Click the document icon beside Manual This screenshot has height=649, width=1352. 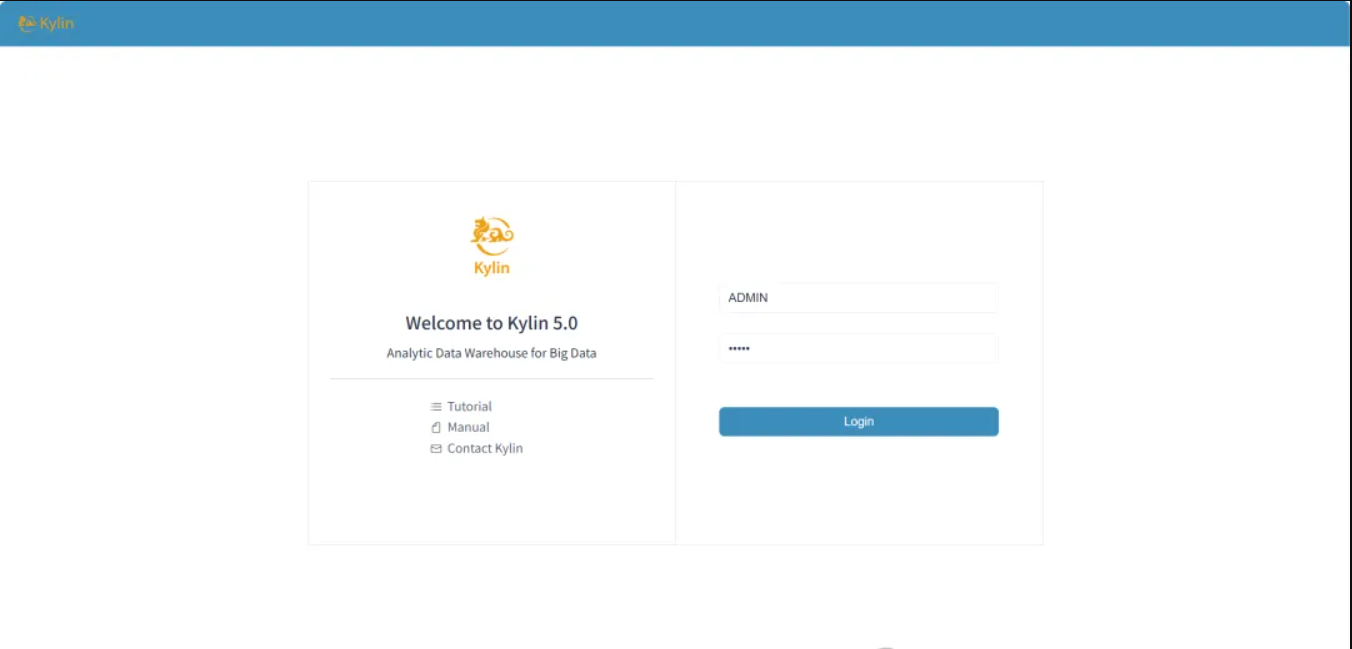coord(436,428)
